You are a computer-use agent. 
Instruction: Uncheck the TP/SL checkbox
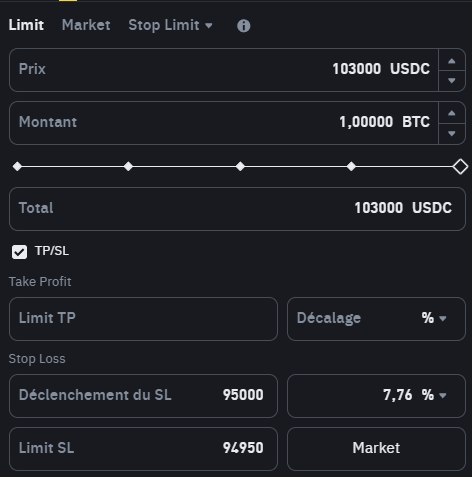coord(19,252)
